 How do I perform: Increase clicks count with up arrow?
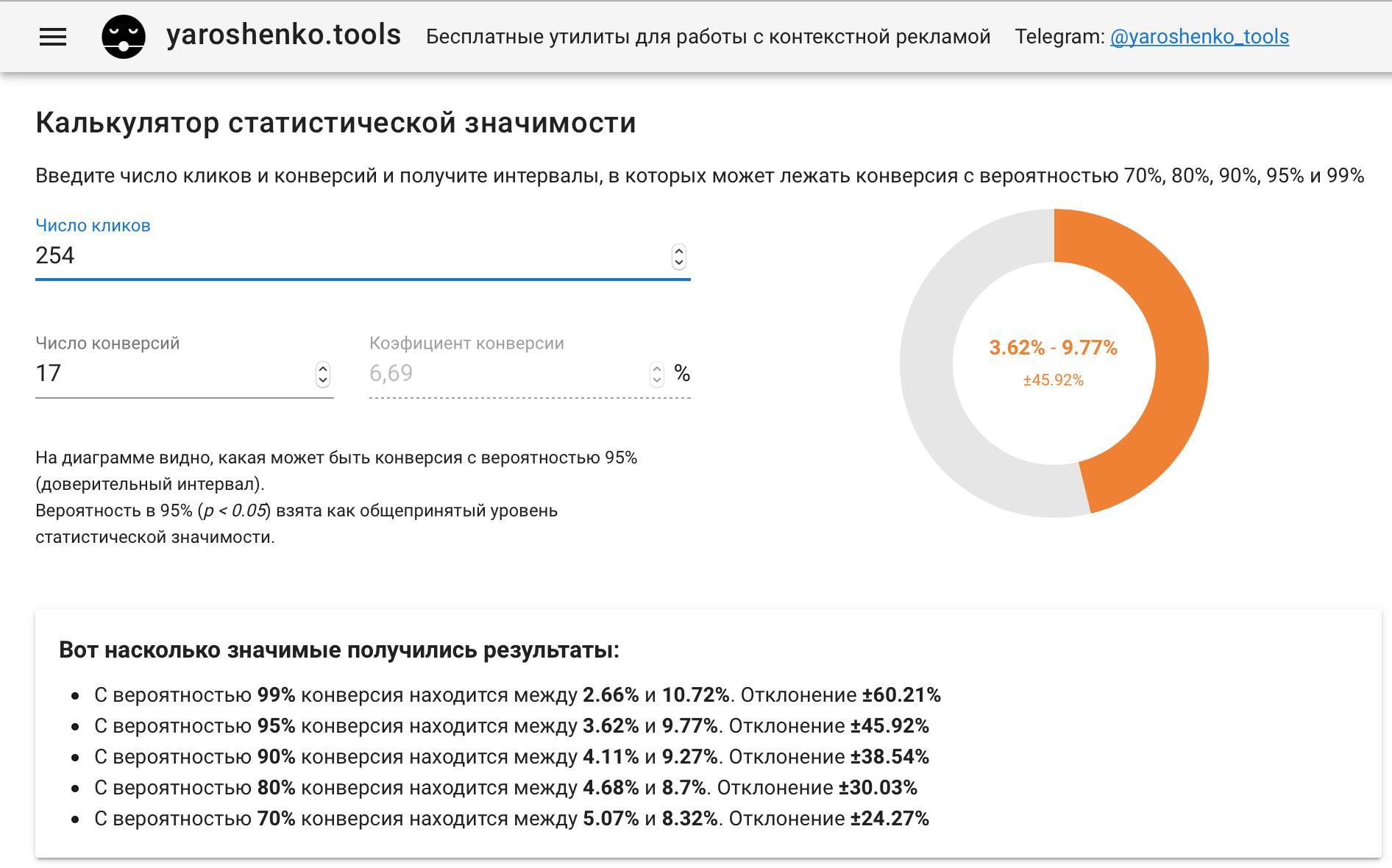pos(679,251)
